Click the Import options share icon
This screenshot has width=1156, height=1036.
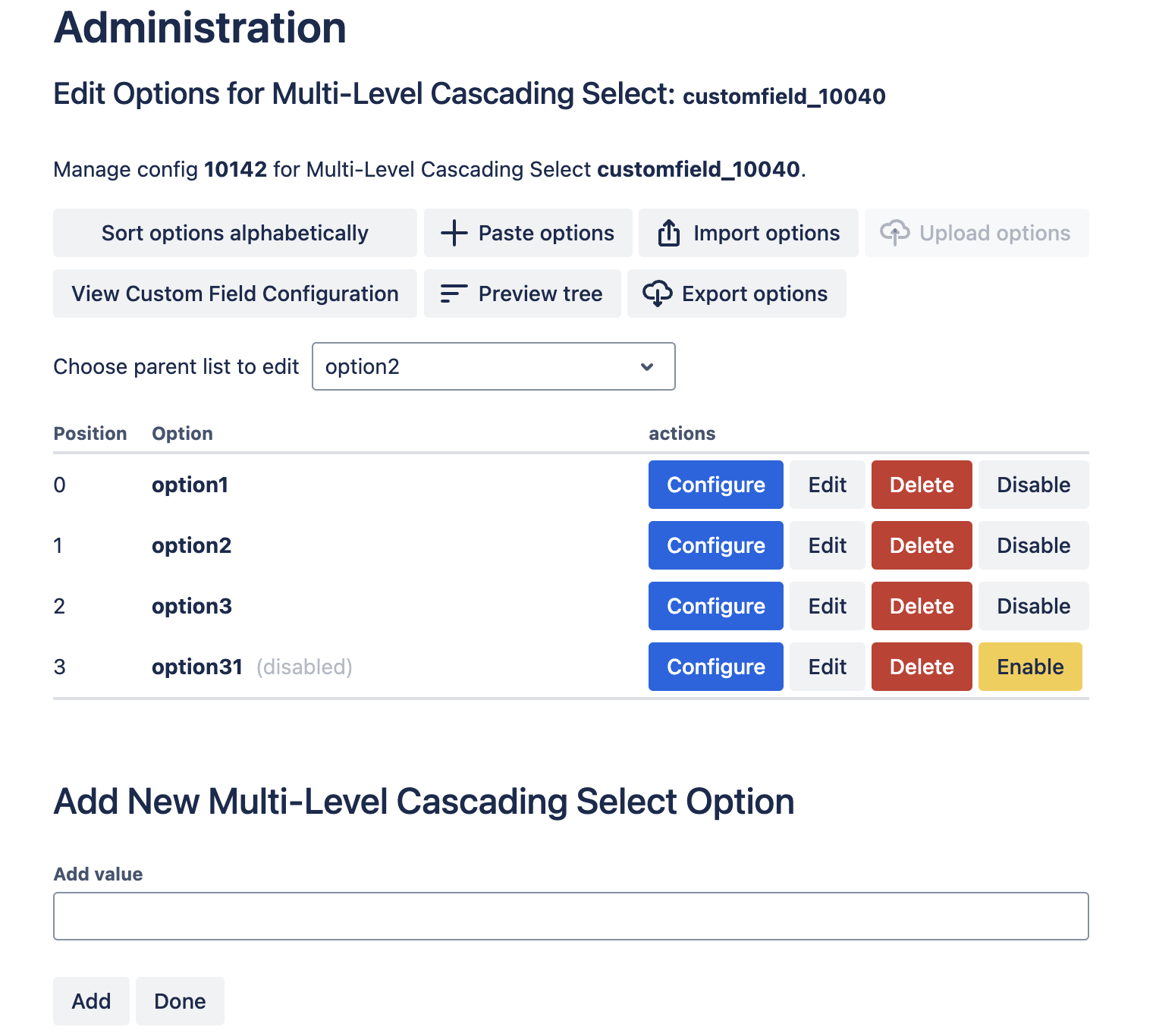[669, 233]
